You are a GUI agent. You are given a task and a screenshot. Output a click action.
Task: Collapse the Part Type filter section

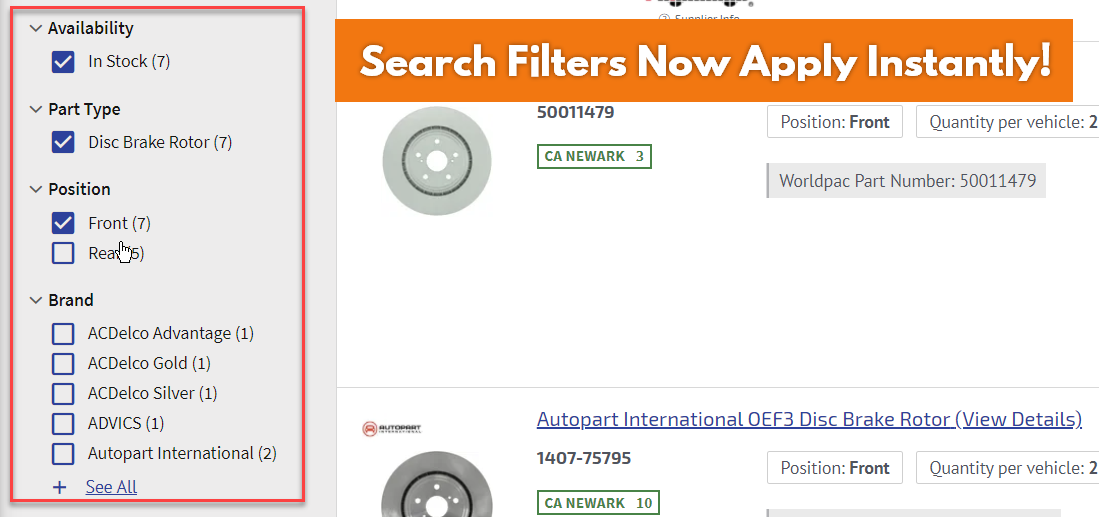36,109
